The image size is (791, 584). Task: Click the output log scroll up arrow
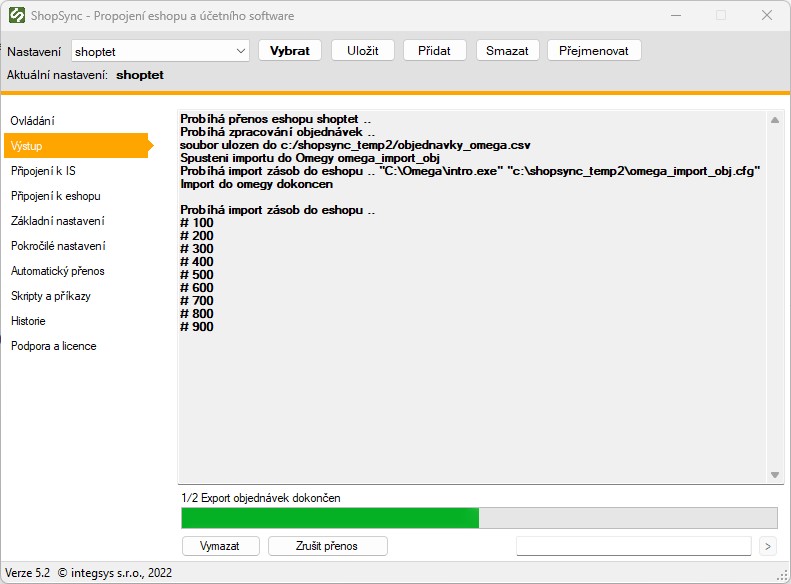(x=775, y=120)
